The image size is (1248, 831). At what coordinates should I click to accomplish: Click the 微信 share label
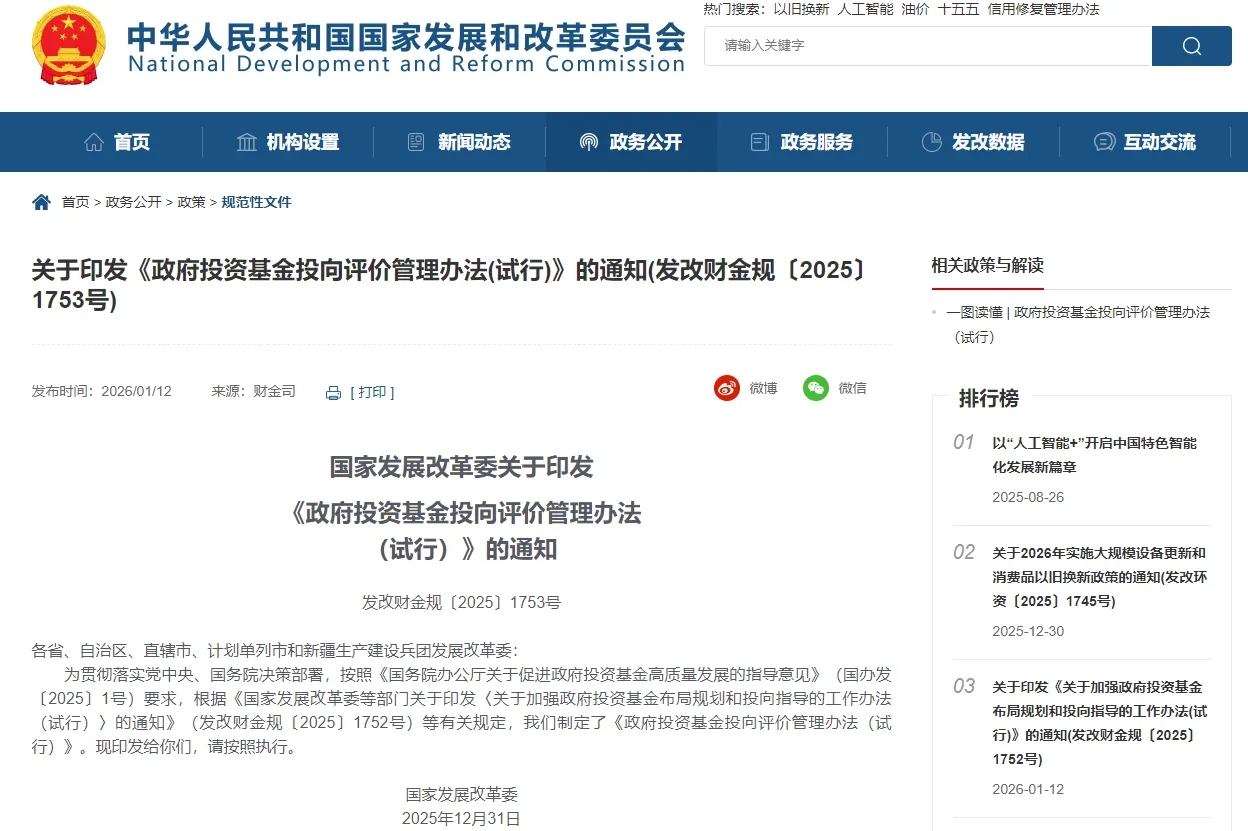coord(852,388)
